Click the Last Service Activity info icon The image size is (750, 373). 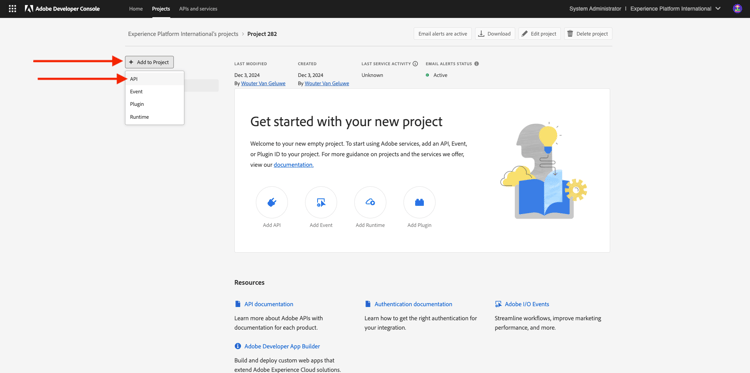click(x=415, y=64)
